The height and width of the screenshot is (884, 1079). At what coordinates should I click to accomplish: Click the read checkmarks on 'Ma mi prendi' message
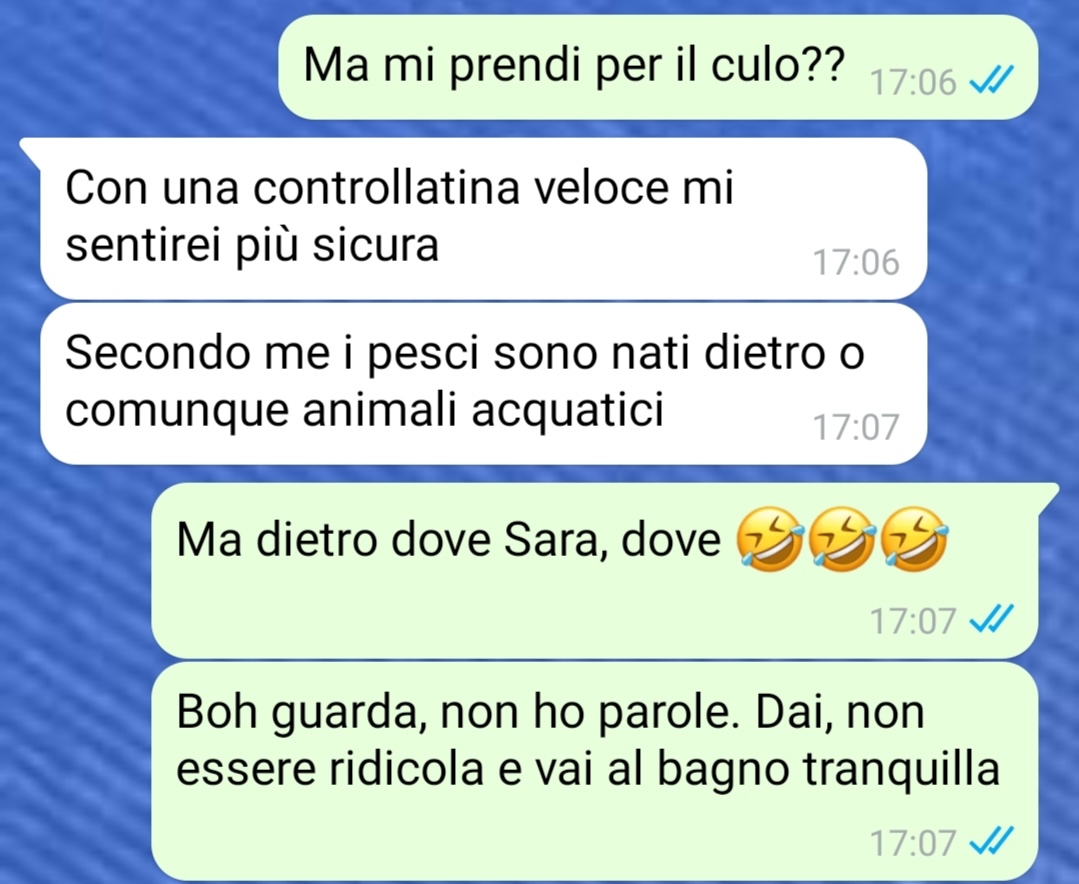pos(991,81)
